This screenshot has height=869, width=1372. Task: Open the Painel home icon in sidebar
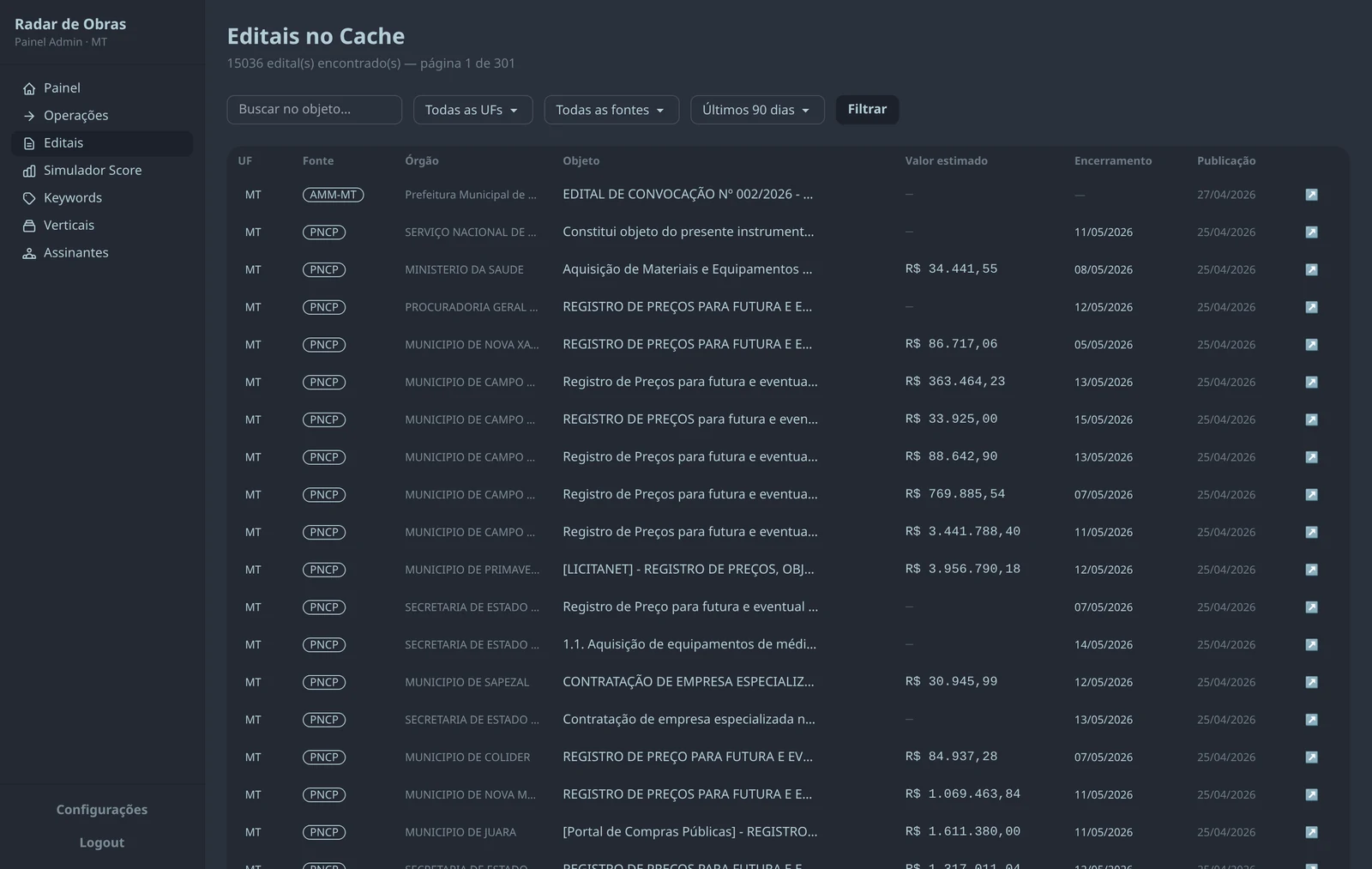coord(29,88)
